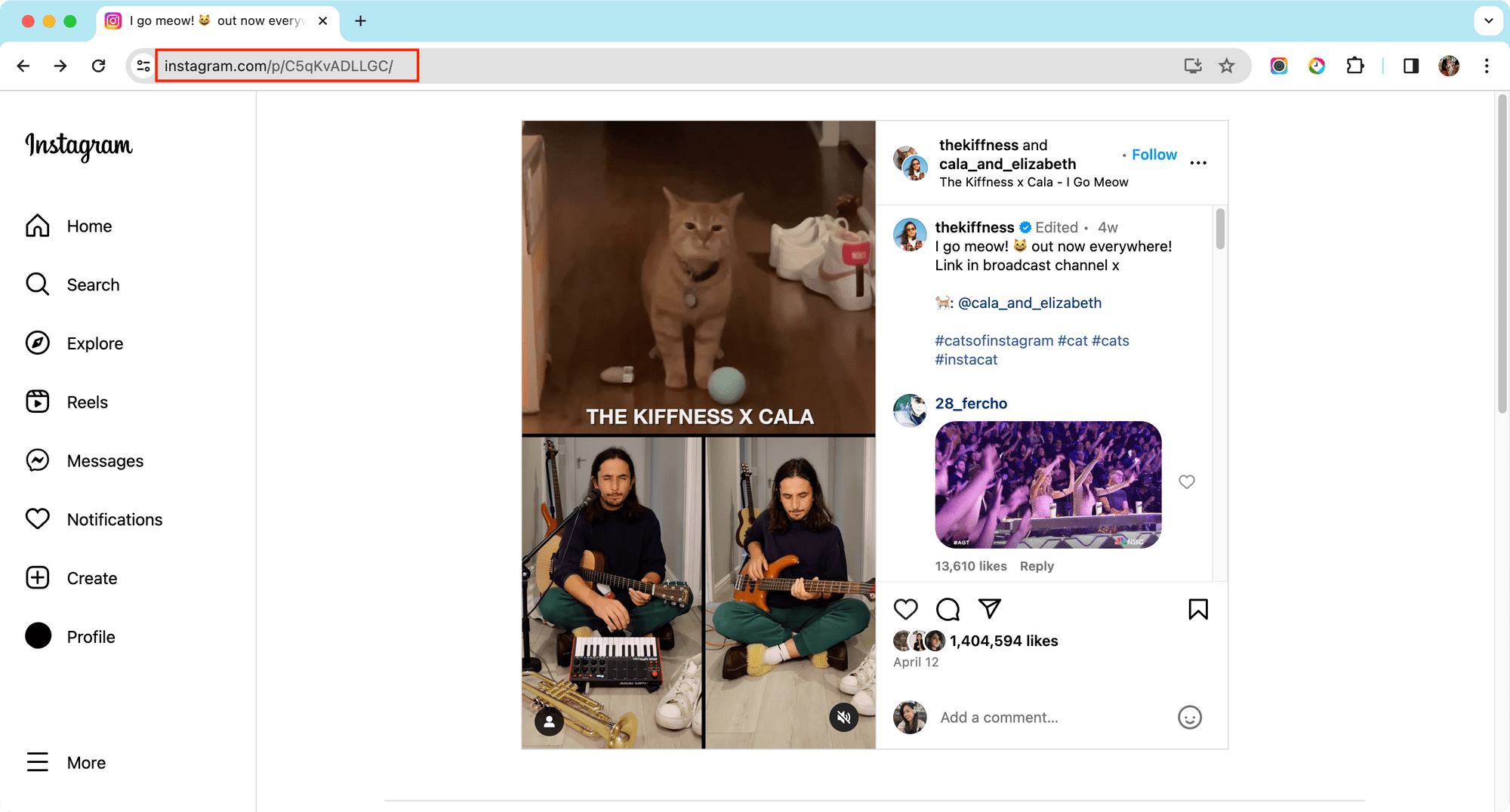Like the post with the heart icon
This screenshot has height=812, width=1510.
pos(905,609)
